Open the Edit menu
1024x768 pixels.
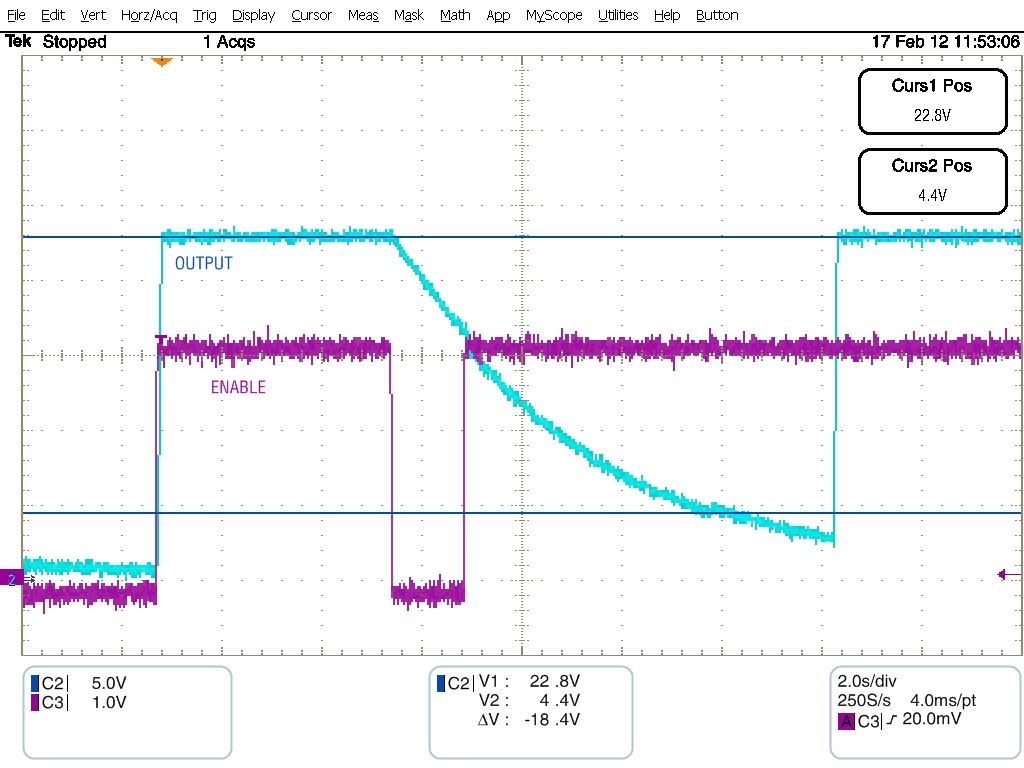[x=53, y=15]
